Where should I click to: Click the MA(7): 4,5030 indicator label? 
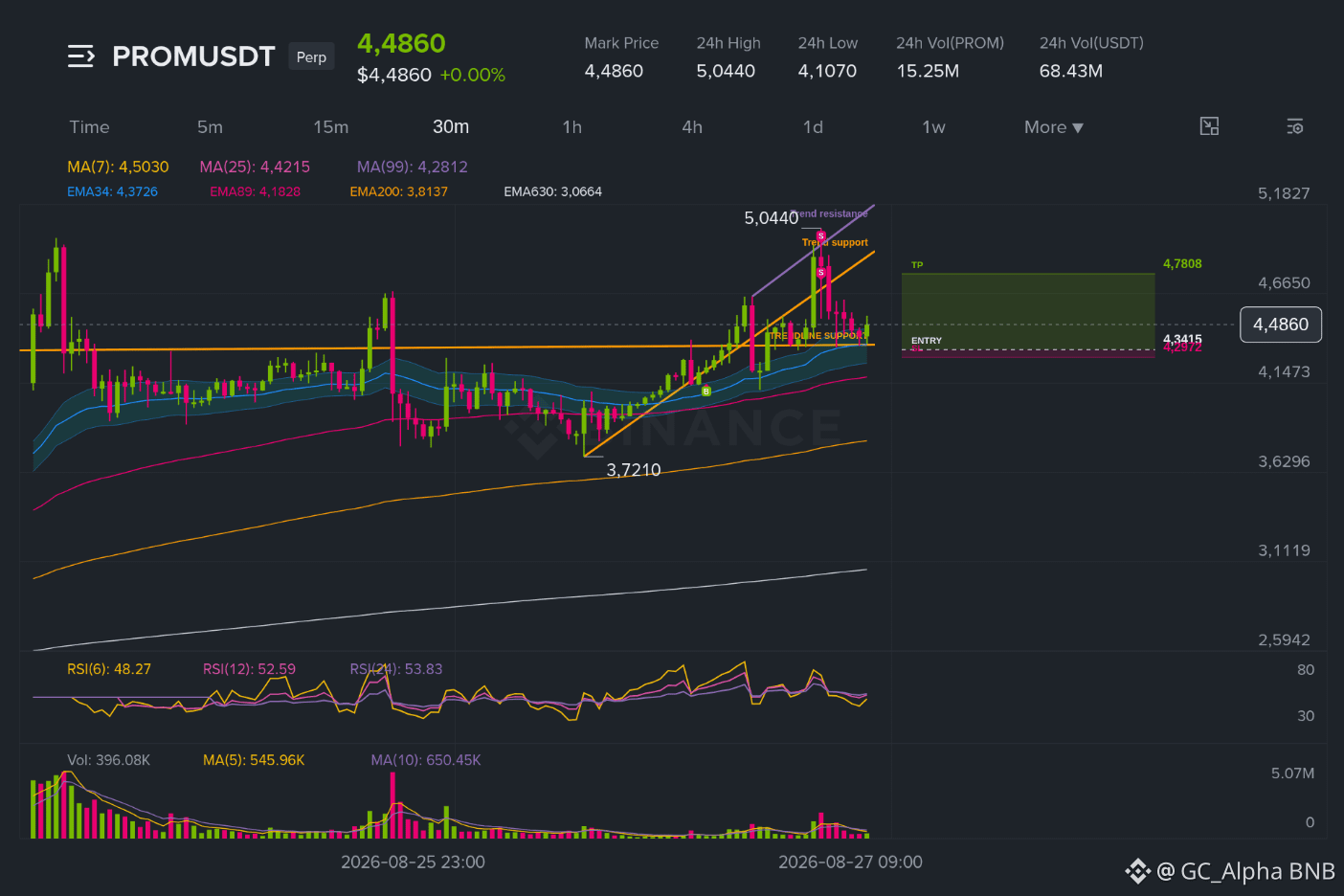(118, 167)
